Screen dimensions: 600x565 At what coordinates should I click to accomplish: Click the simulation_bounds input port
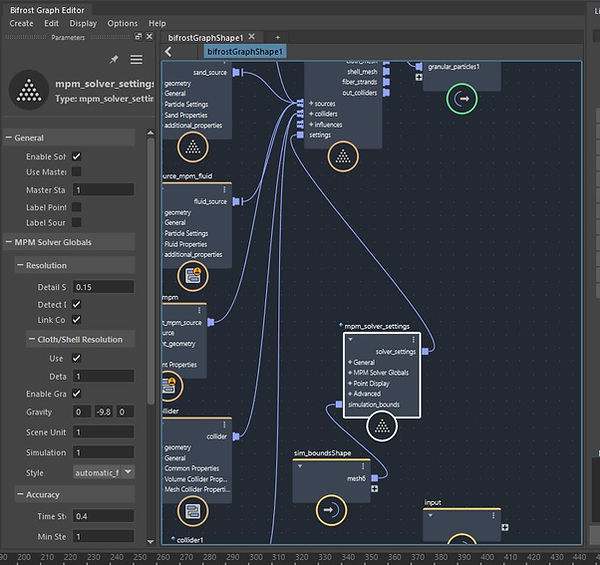pos(339,404)
